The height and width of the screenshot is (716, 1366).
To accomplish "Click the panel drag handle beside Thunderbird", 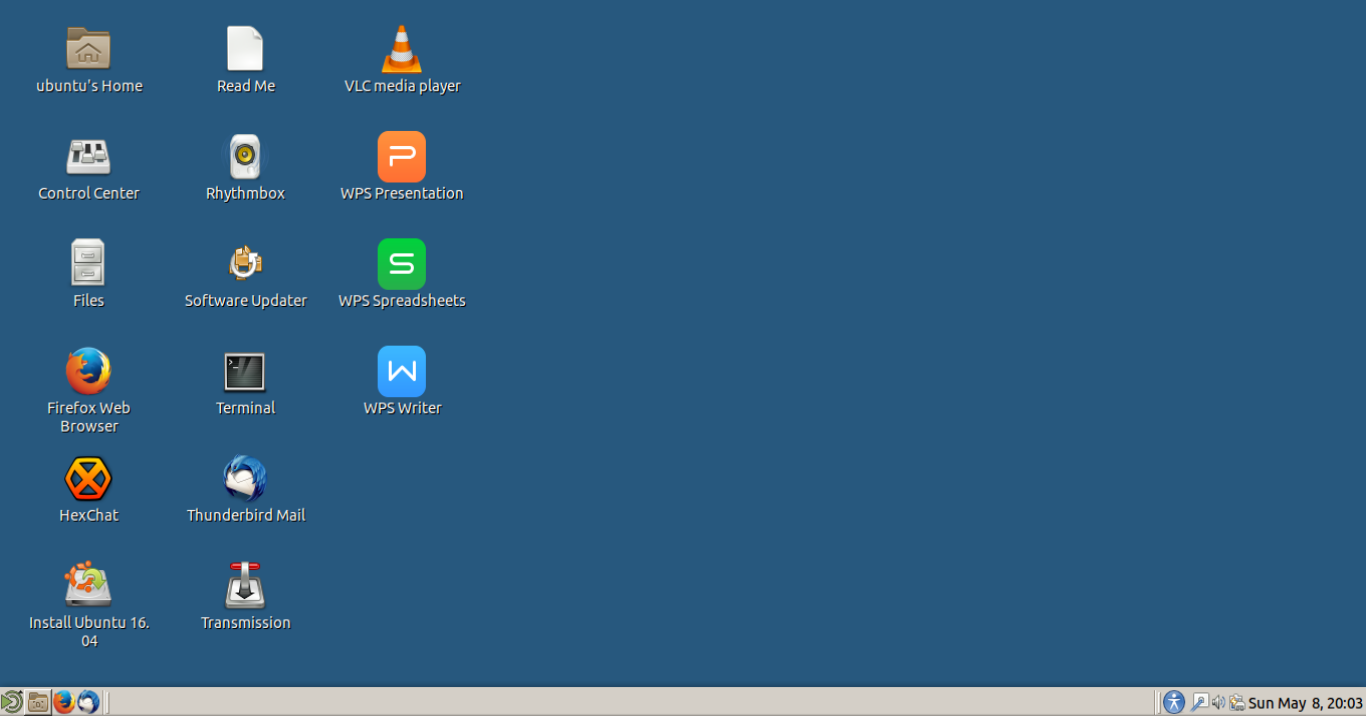I will point(106,703).
